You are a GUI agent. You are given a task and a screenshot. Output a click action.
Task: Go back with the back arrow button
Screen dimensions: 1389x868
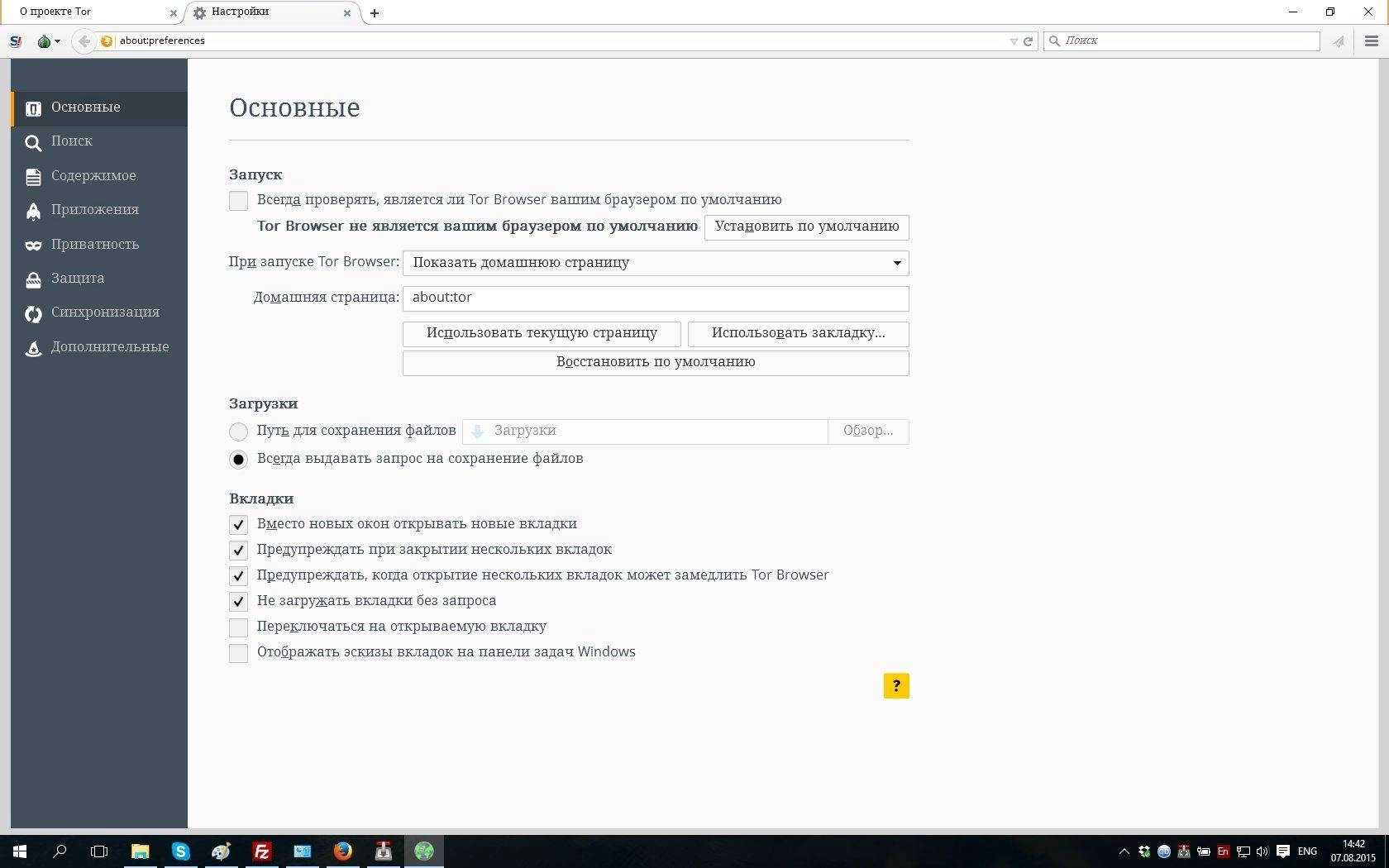click(x=84, y=41)
